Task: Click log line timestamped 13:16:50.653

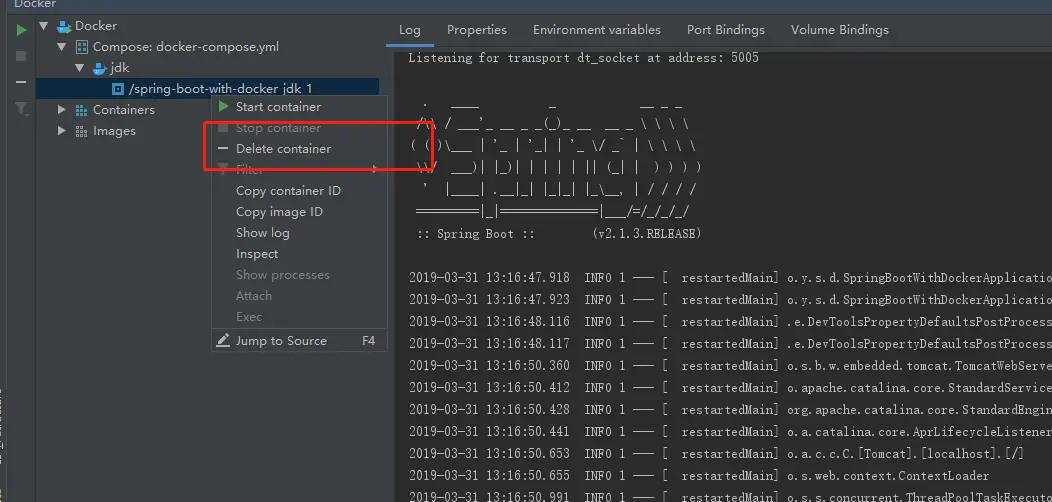Action: 717,454
